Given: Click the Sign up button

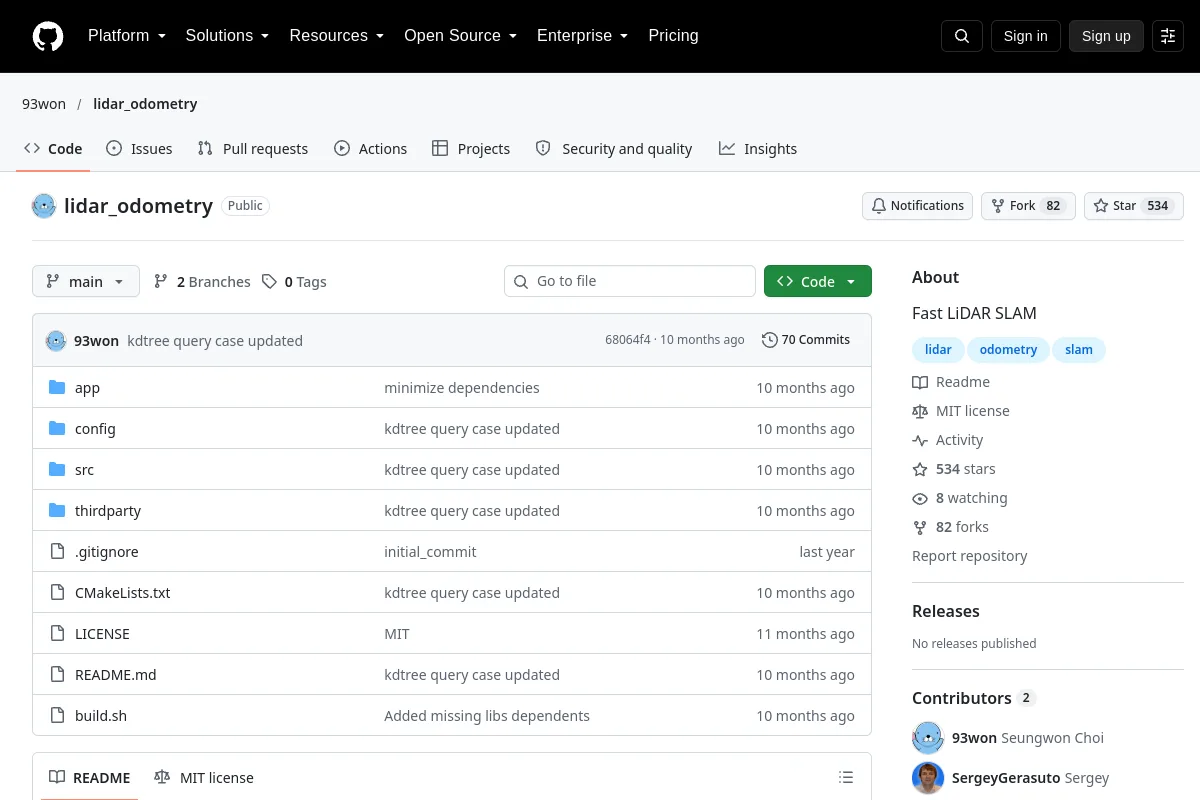Looking at the screenshot, I should pyautogui.click(x=1106, y=36).
